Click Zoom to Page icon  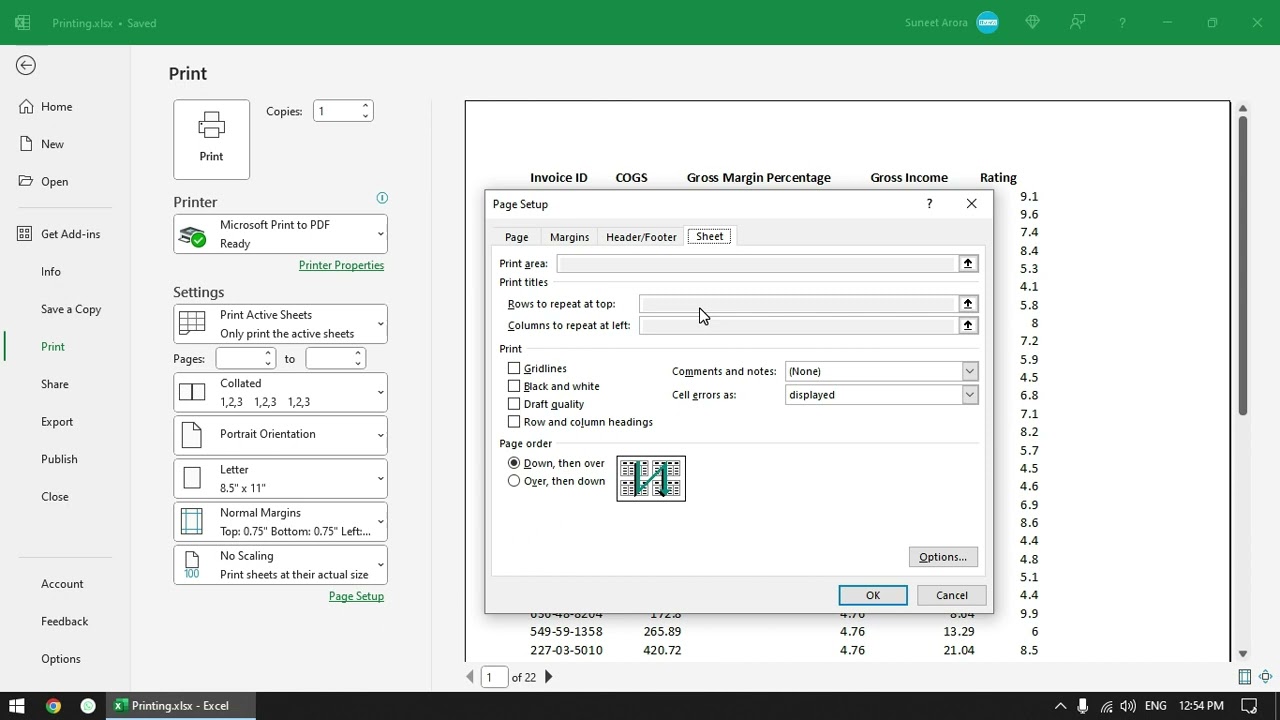click(x=1265, y=677)
